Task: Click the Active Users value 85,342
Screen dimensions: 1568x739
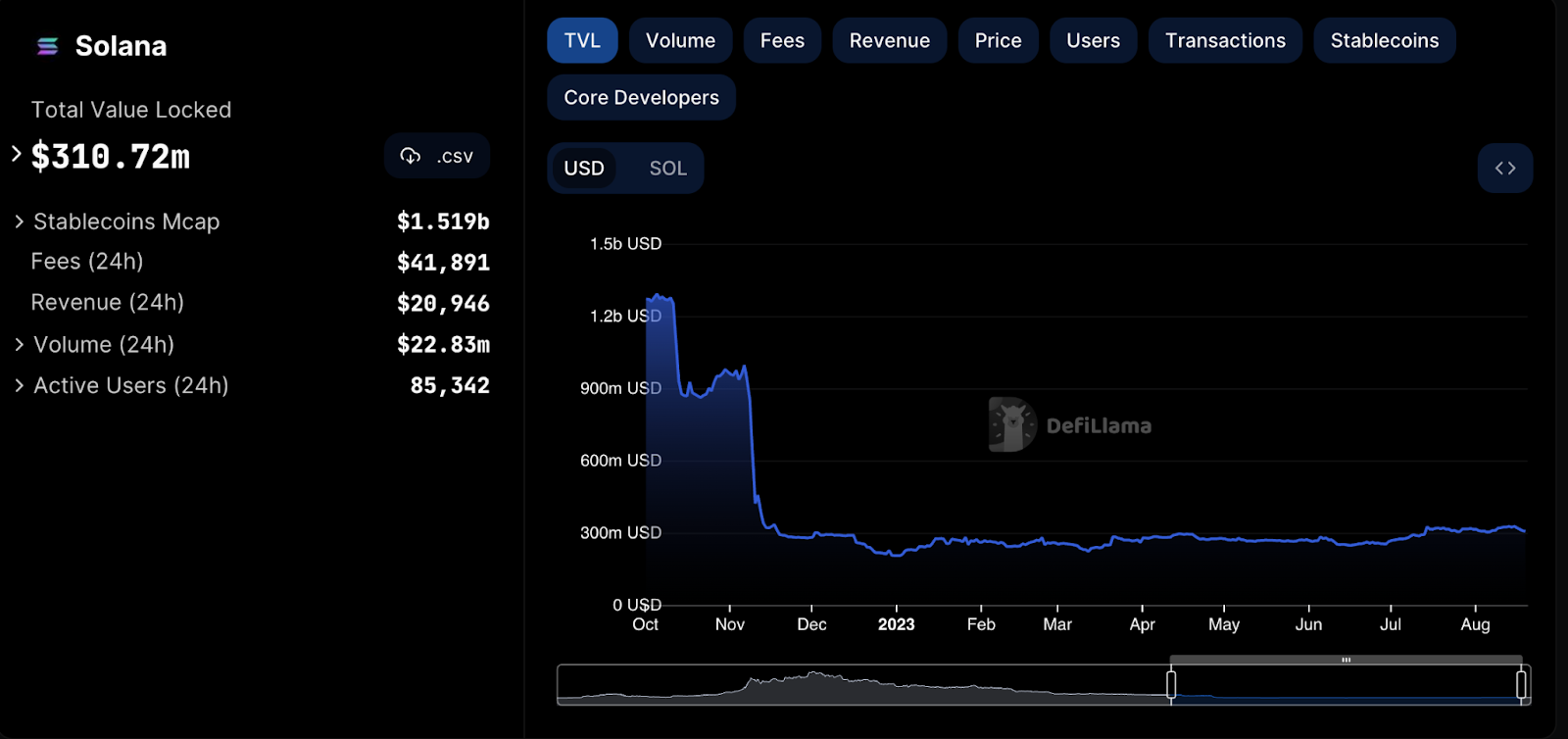Action: point(450,386)
